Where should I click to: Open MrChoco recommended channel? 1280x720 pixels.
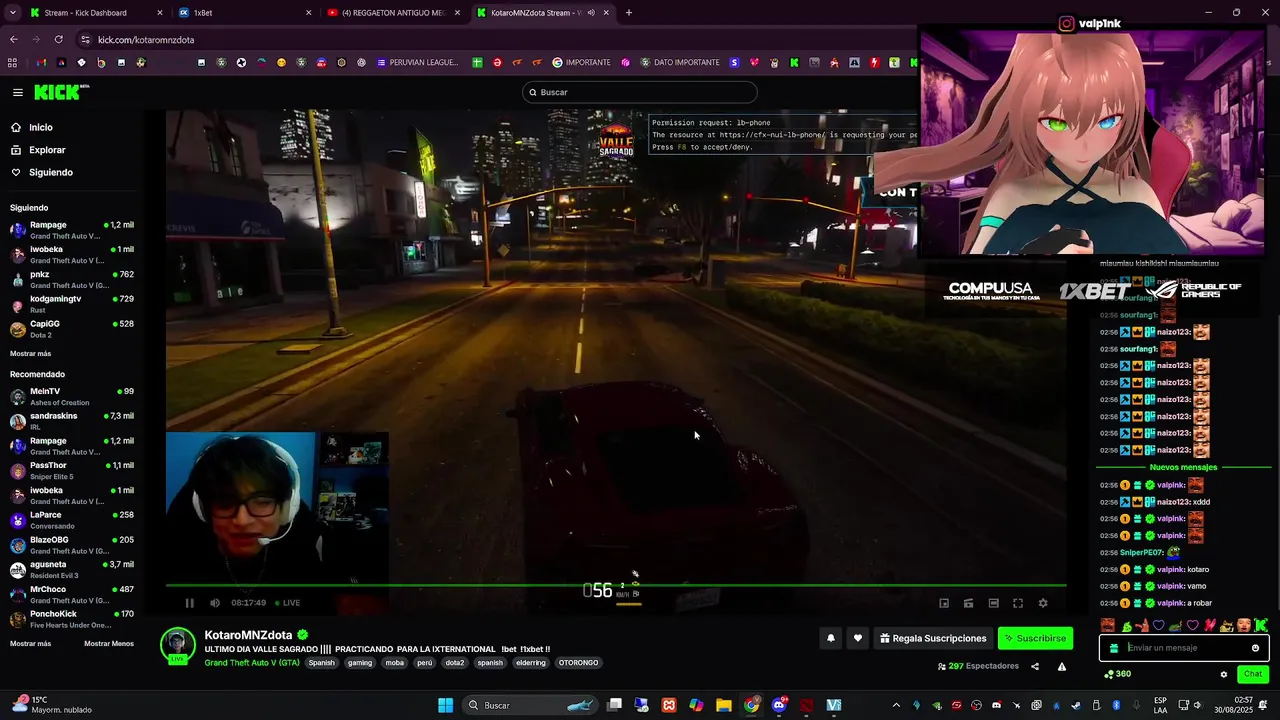(71, 594)
